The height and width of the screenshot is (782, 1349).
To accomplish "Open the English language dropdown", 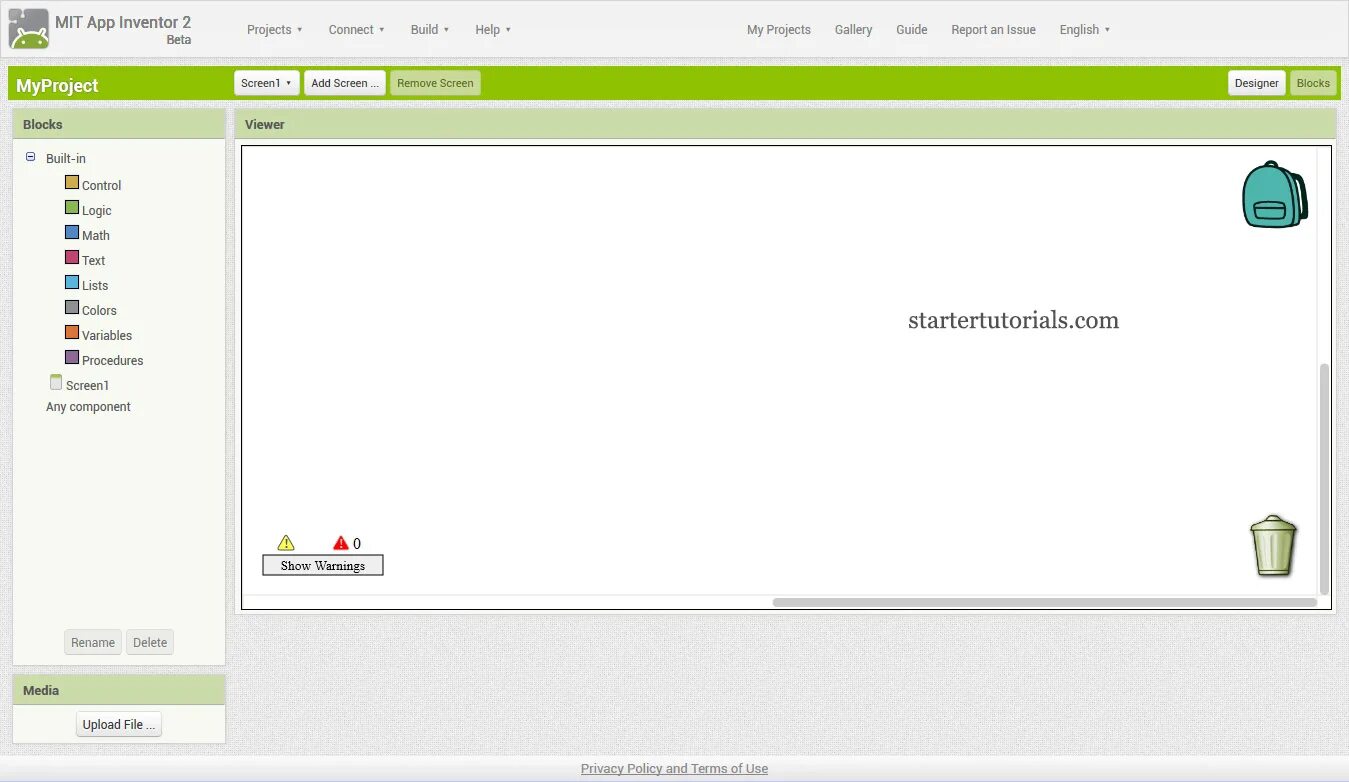I will [1084, 30].
